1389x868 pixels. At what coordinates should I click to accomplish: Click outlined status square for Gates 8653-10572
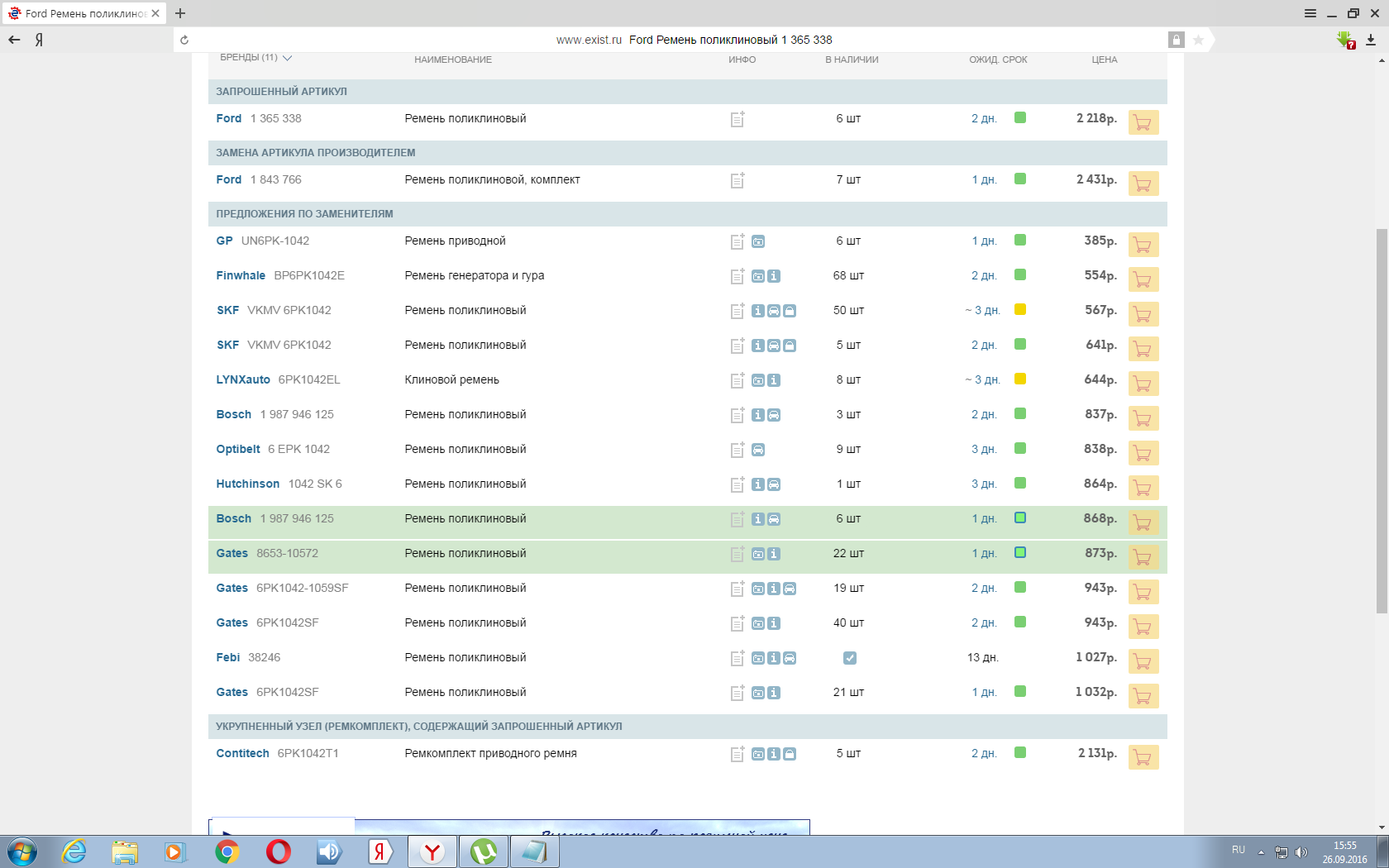[x=1020, y=552]
